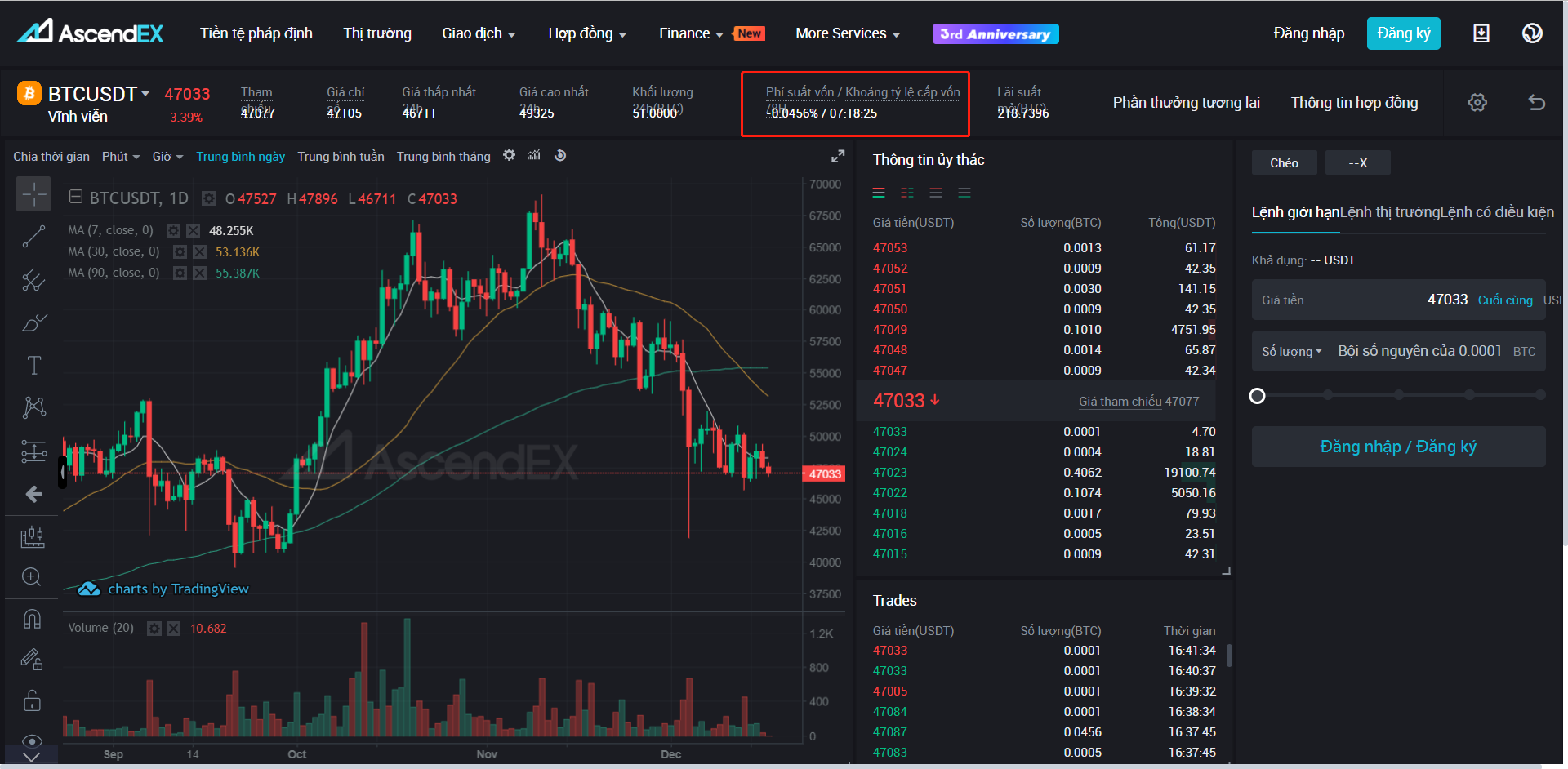Select the crosshair cursor tool
Viewport: 1568px width, 769px height.
tap(33, 194)
